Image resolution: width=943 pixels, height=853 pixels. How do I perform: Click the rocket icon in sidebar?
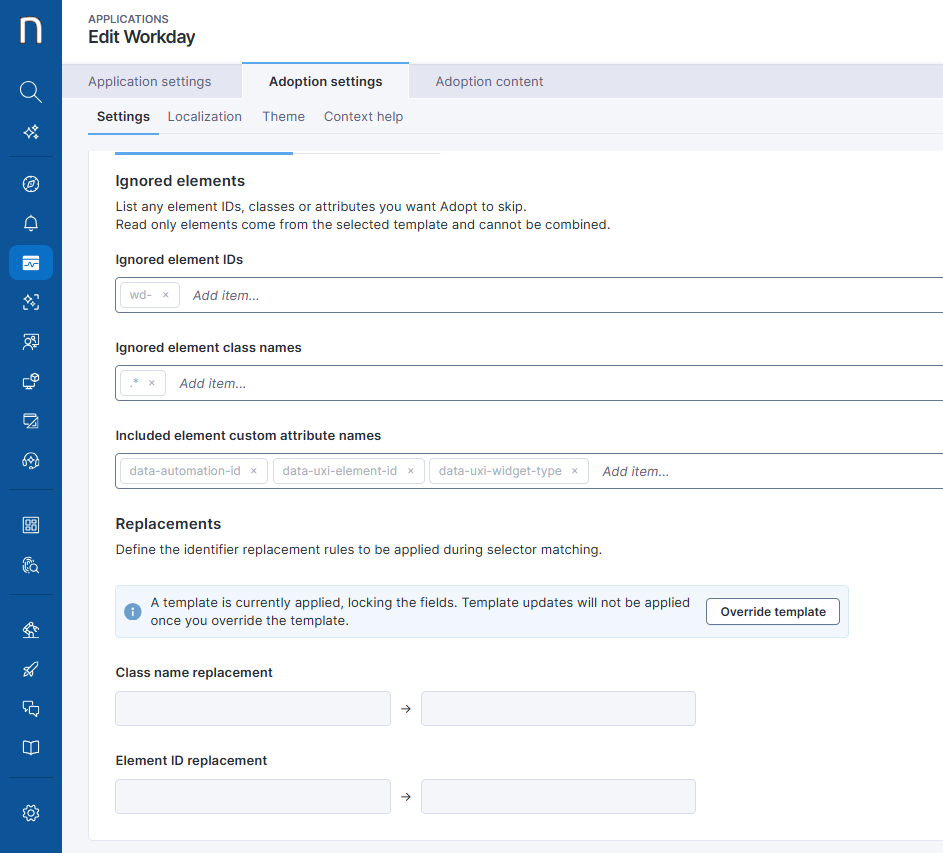pyautogui.click(x=31, y=669)
